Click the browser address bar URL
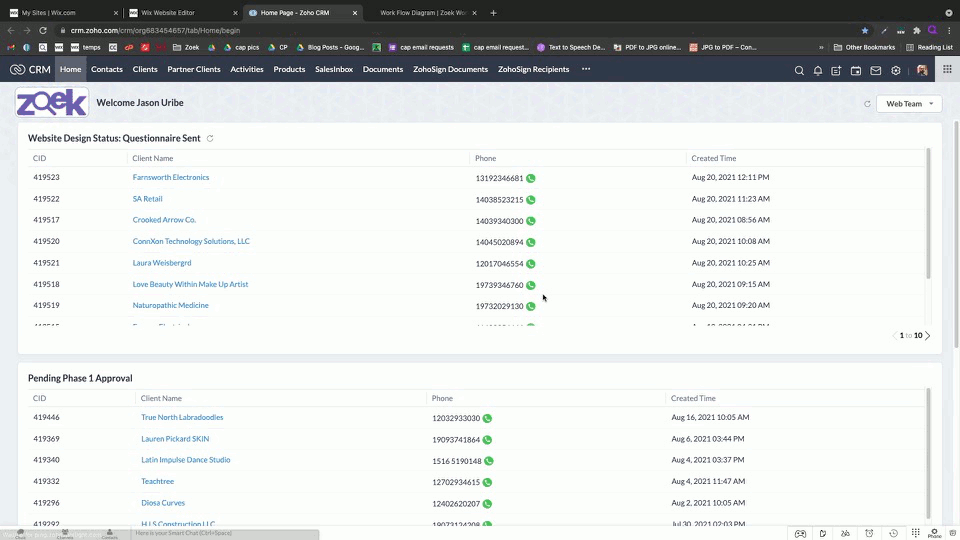The height and width of the screenshot is (540, 960). click(155, 31)
